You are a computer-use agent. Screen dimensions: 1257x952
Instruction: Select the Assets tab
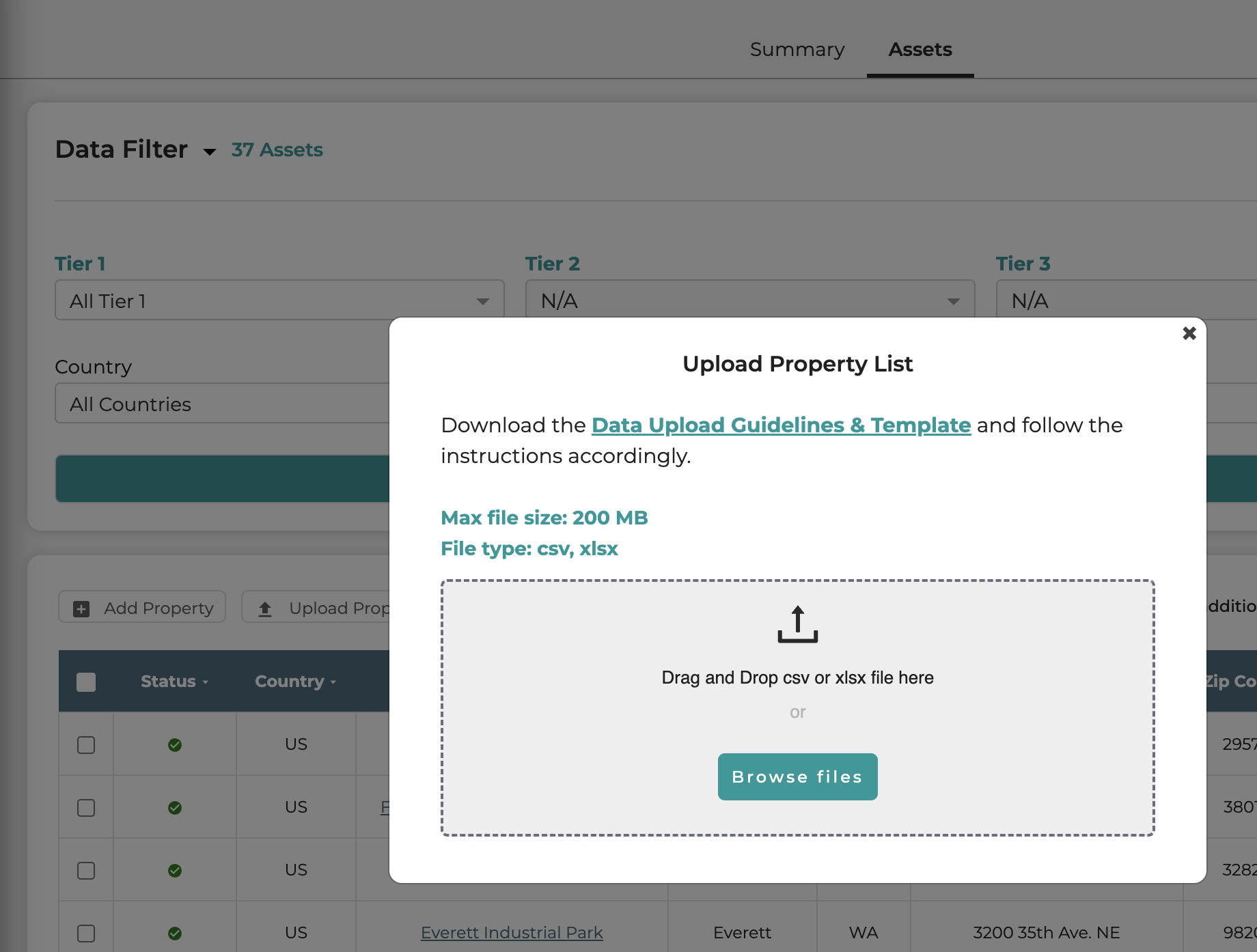920,50
